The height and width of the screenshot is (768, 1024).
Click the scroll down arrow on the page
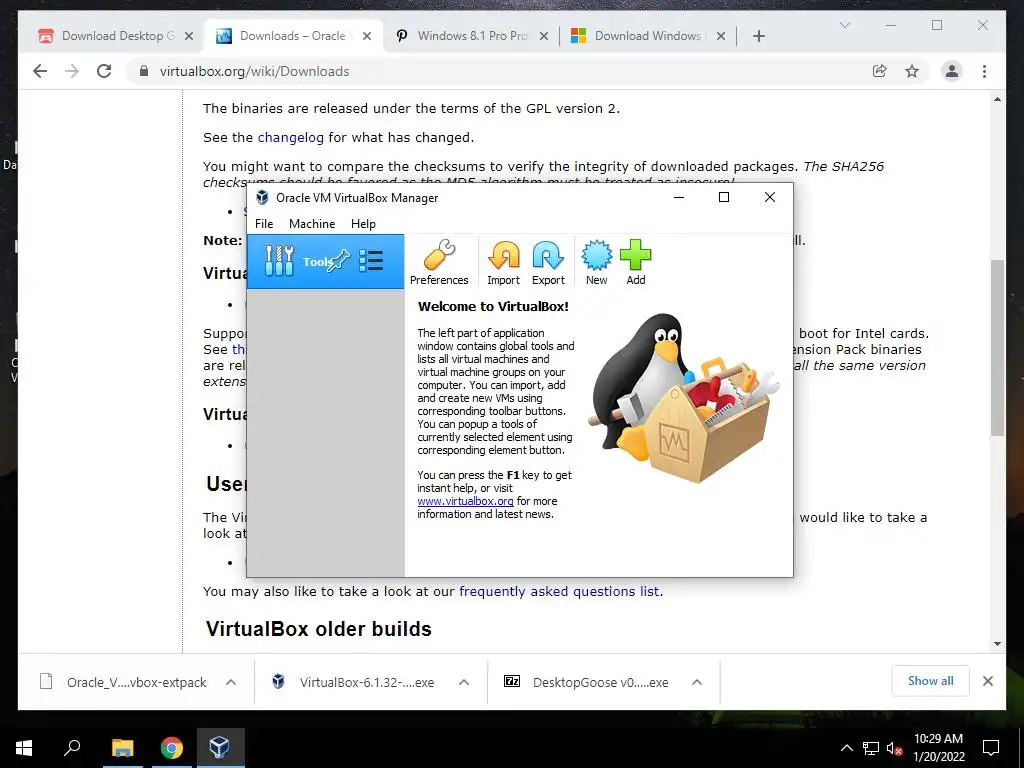(997, 644)
